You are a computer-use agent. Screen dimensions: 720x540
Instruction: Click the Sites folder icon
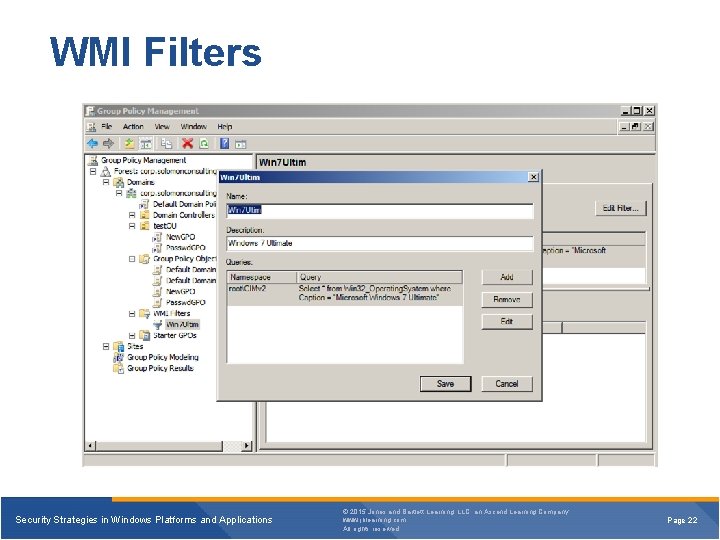point(118,346)
